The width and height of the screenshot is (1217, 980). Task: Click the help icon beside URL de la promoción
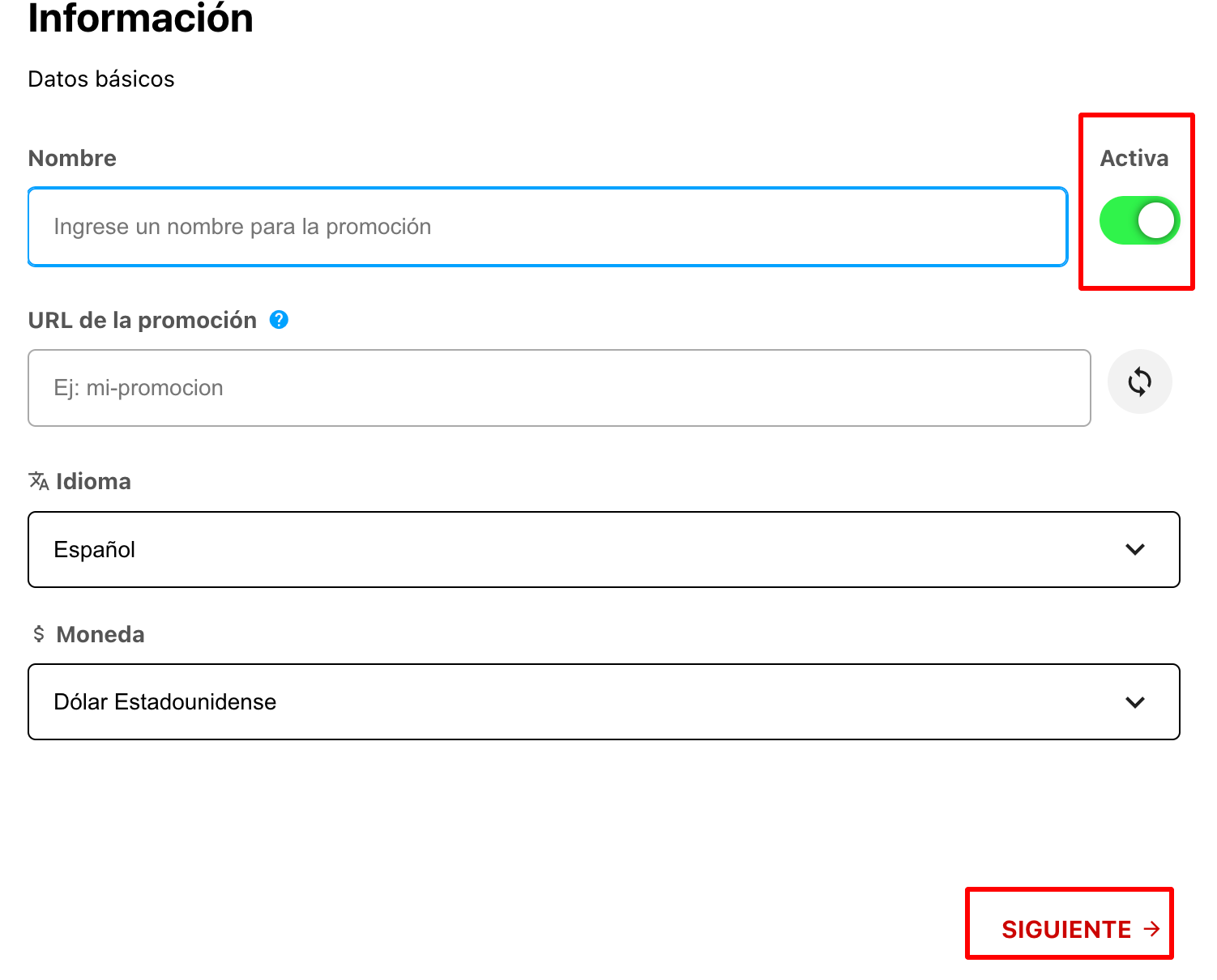(x=278, y=320)
